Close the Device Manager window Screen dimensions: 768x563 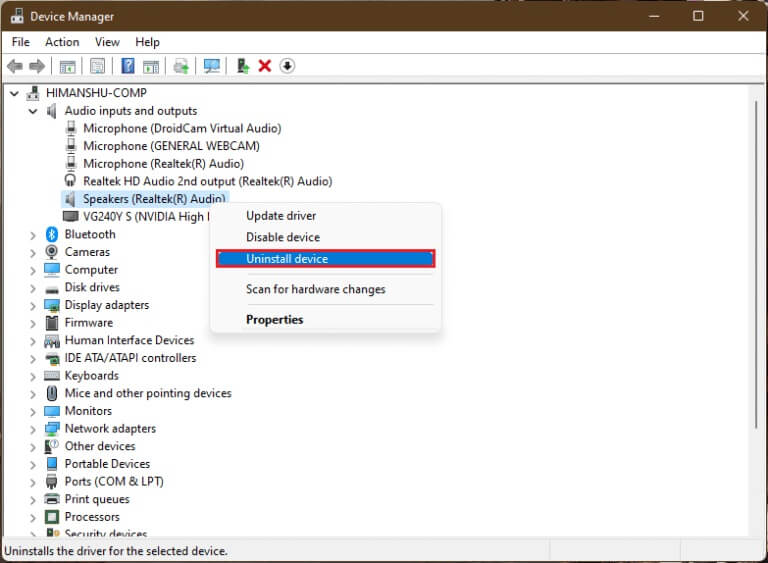(743, 16)
